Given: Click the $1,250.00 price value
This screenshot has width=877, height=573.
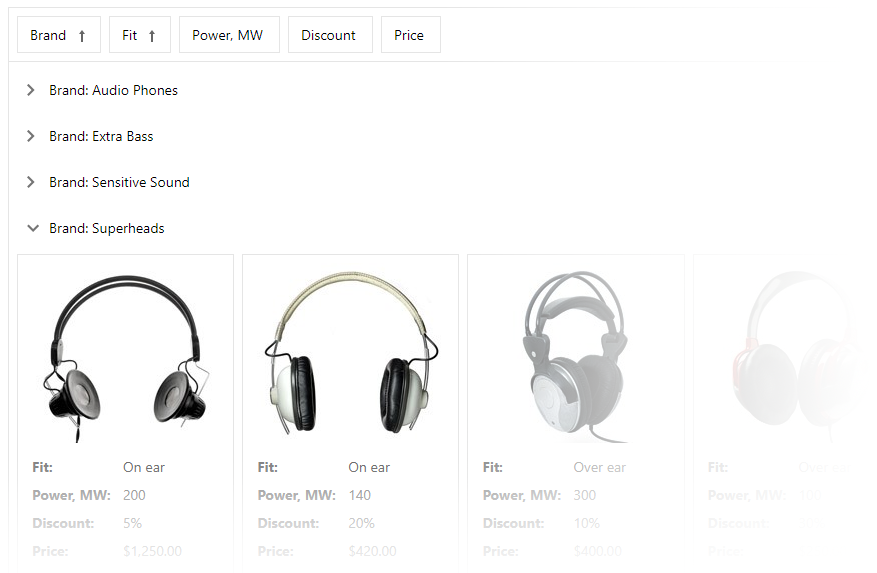Looking at the screenshot, I should click(x=152, y=551).
